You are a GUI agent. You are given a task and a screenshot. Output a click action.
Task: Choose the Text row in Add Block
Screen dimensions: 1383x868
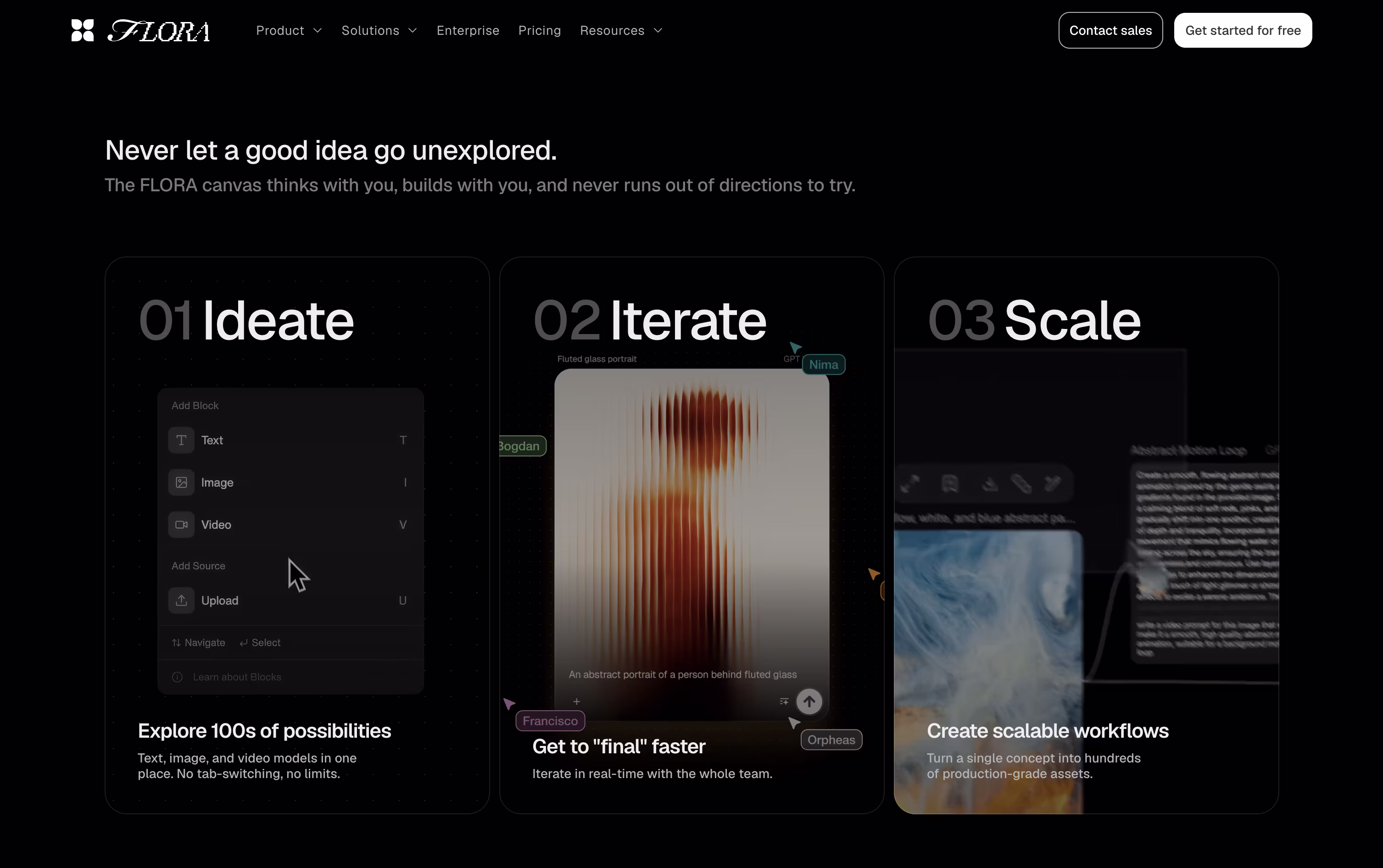click(290, 440)
